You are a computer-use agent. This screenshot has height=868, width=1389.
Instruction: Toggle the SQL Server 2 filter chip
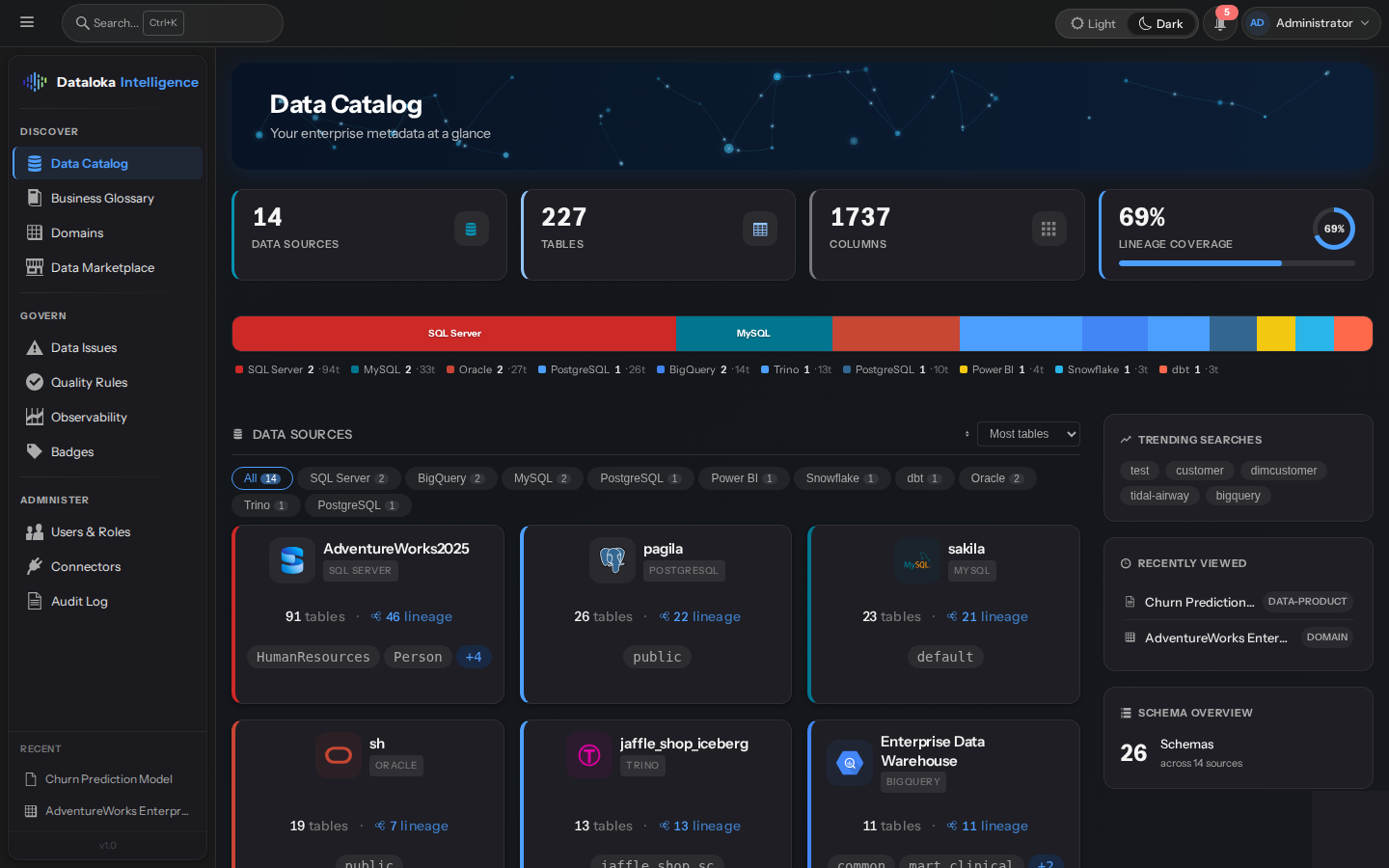click(349, 478)
